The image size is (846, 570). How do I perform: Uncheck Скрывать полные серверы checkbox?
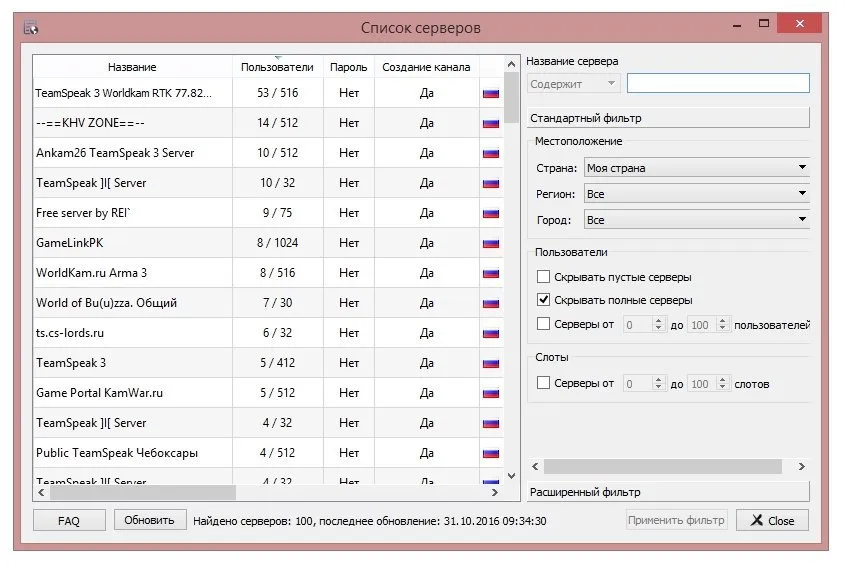coord(543,300)
